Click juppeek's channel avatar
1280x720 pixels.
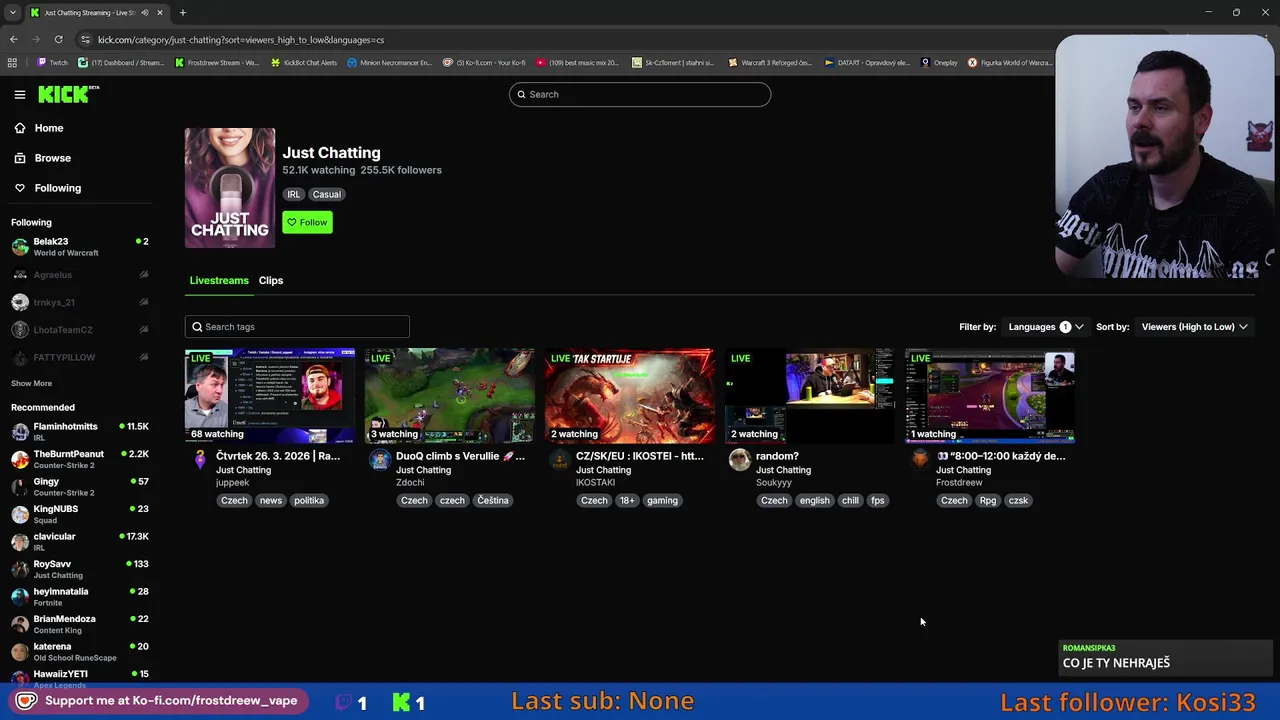click(x=199, y=459)
